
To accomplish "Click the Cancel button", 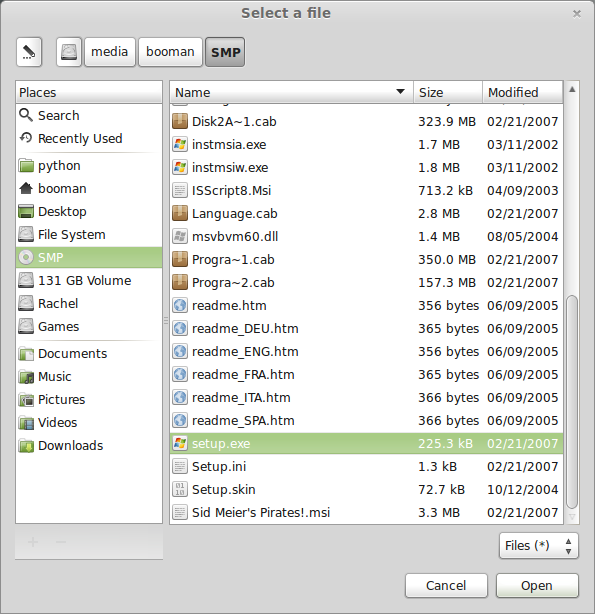I will pyautogui.click(x=446, y=585).
